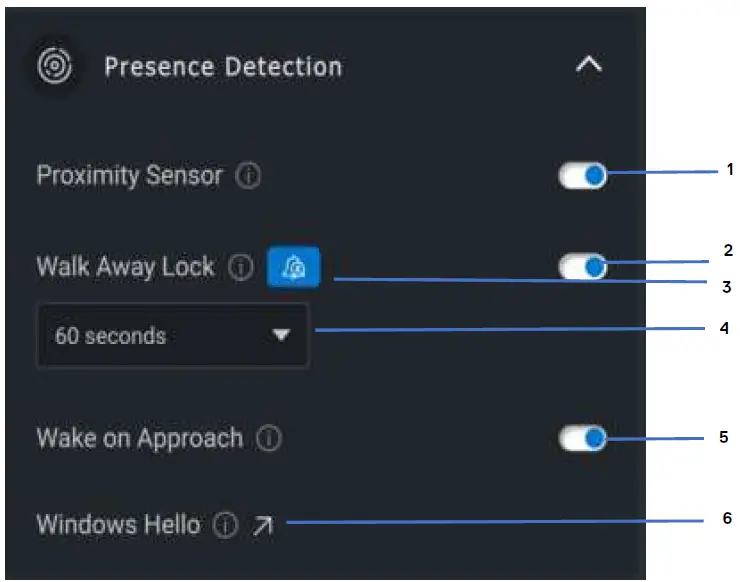Show info for Wake on Approach
740x582 pixels.
(269, 439)
